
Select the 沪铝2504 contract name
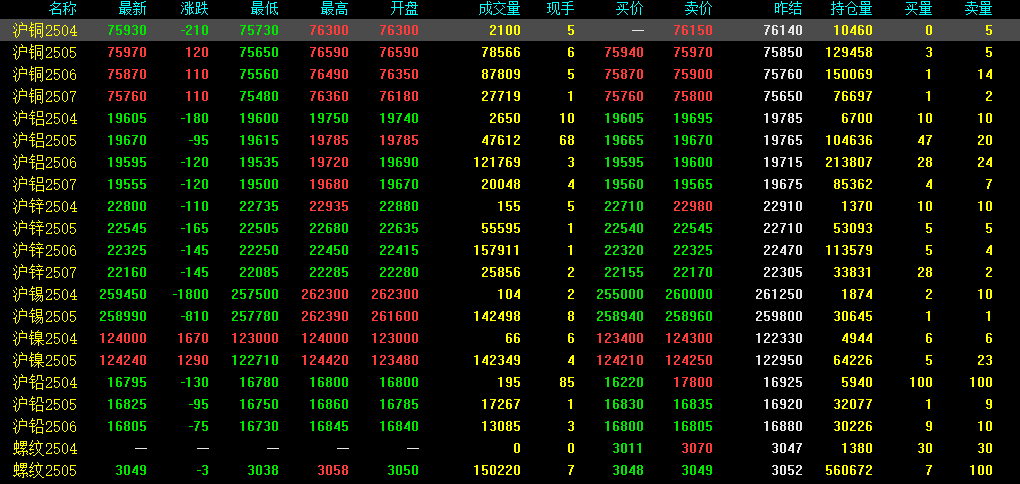pyautogui.click(x=45, y=118)
